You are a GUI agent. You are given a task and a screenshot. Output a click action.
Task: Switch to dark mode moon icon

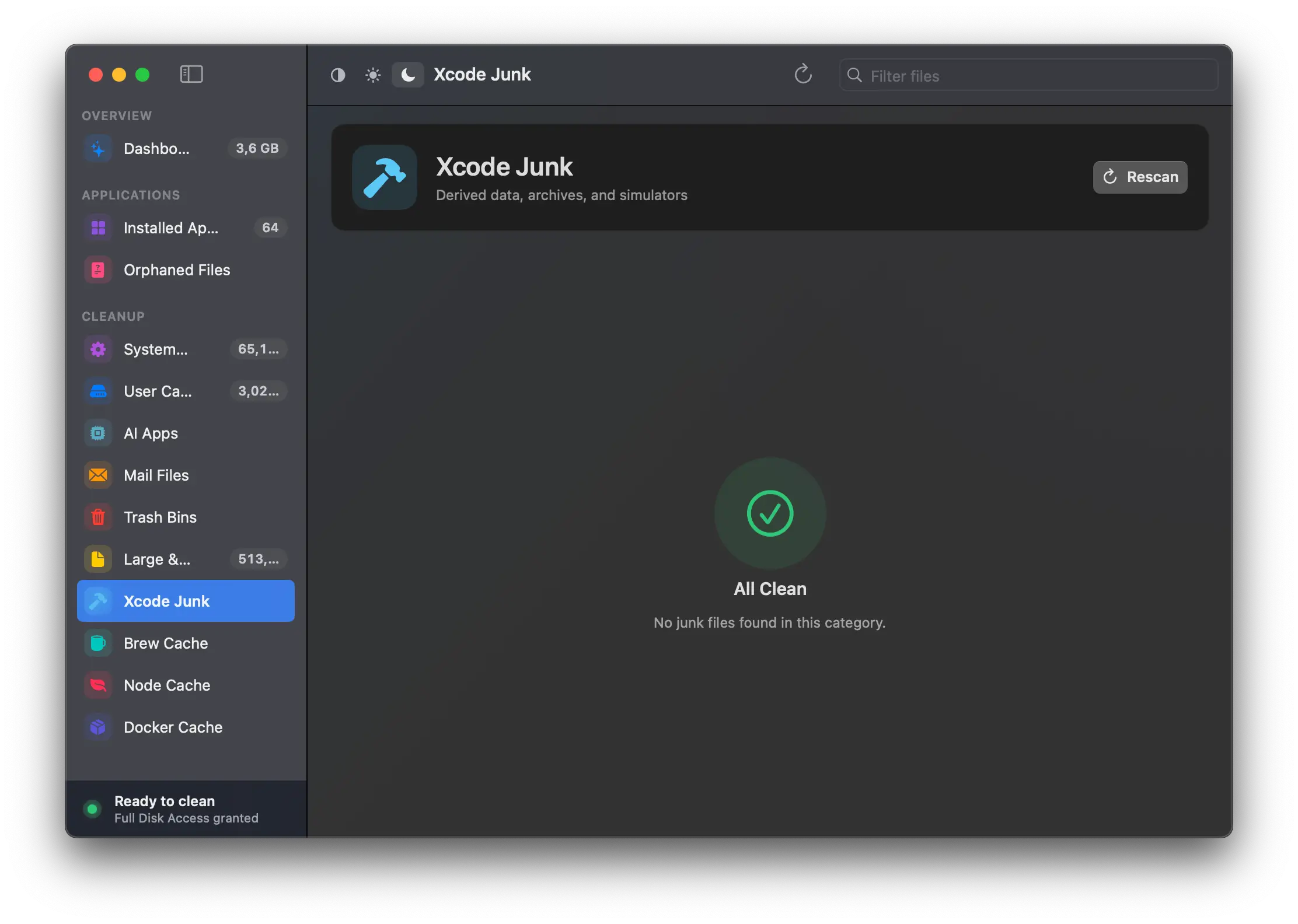tap(408, 75)
